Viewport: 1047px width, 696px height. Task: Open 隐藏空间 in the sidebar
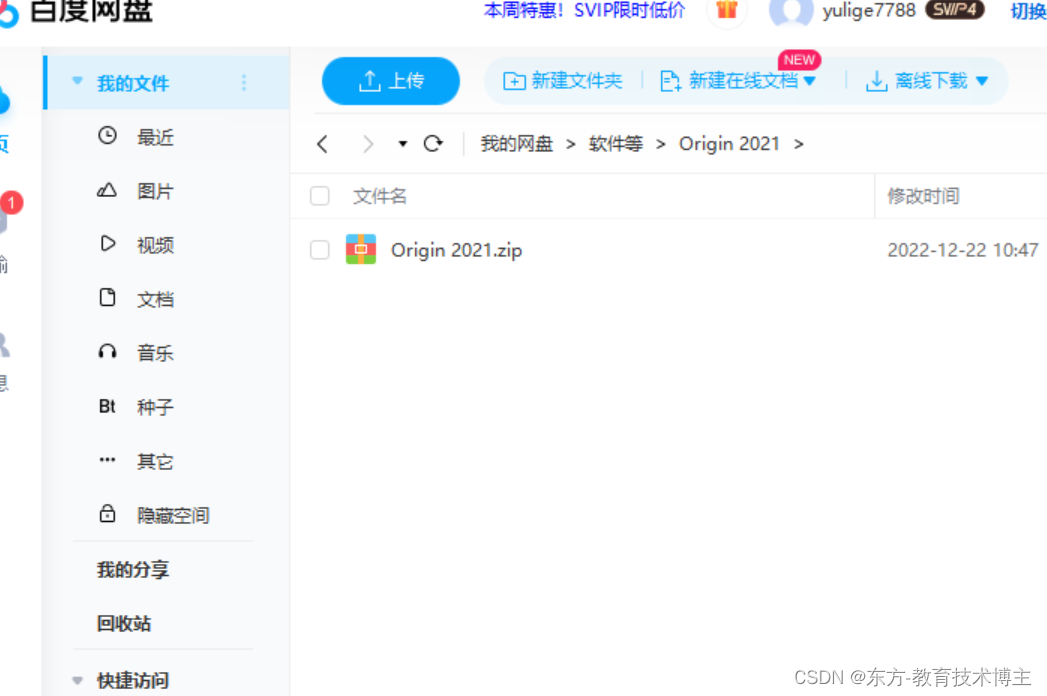click(173, 515)
